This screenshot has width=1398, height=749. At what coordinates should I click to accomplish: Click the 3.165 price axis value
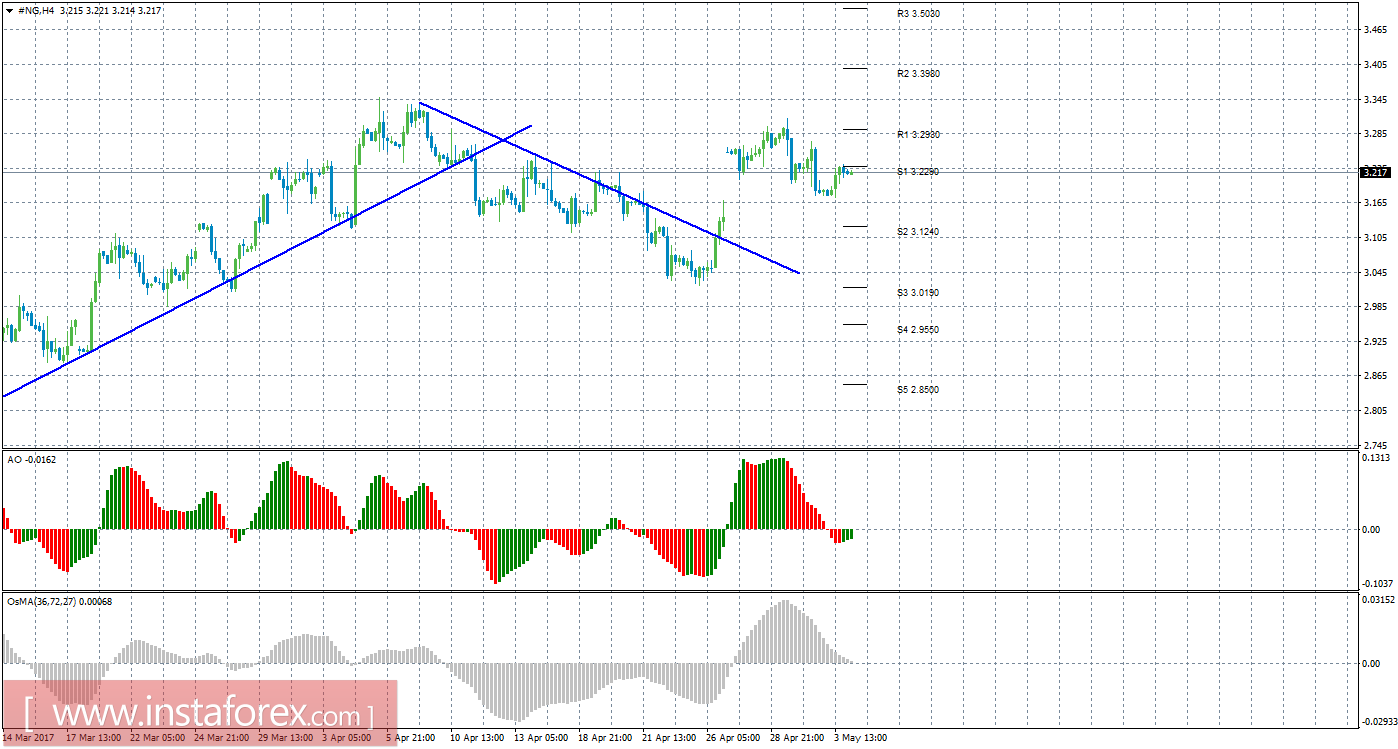click(1377, 204)
